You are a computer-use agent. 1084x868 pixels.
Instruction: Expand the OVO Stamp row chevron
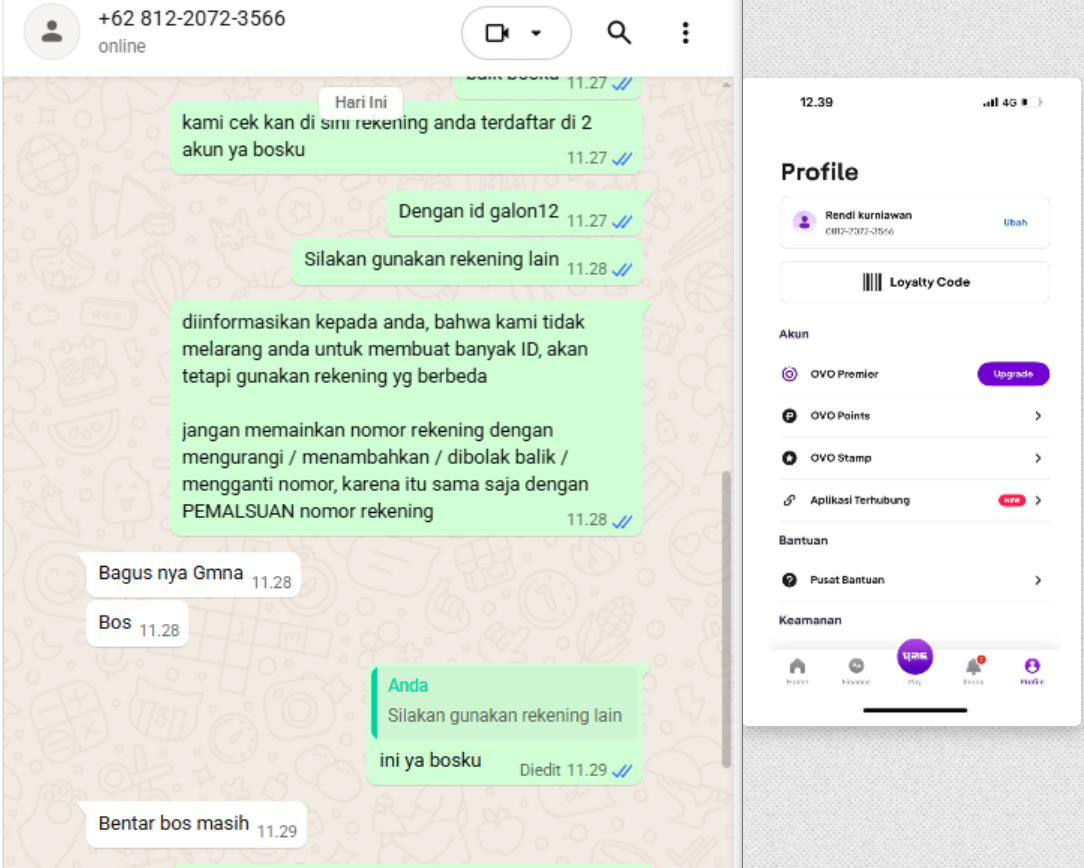(x=1038, y=458)
